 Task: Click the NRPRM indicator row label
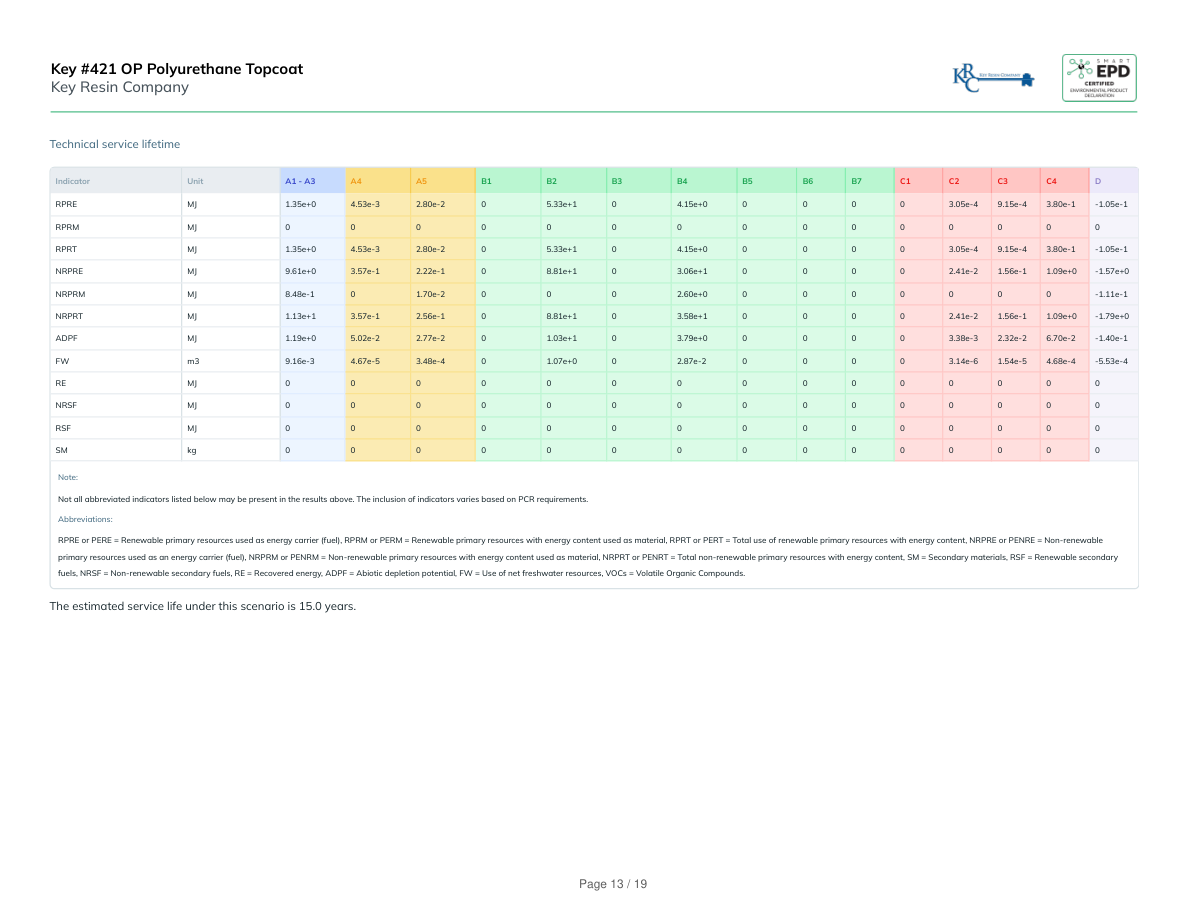[69, 294]
